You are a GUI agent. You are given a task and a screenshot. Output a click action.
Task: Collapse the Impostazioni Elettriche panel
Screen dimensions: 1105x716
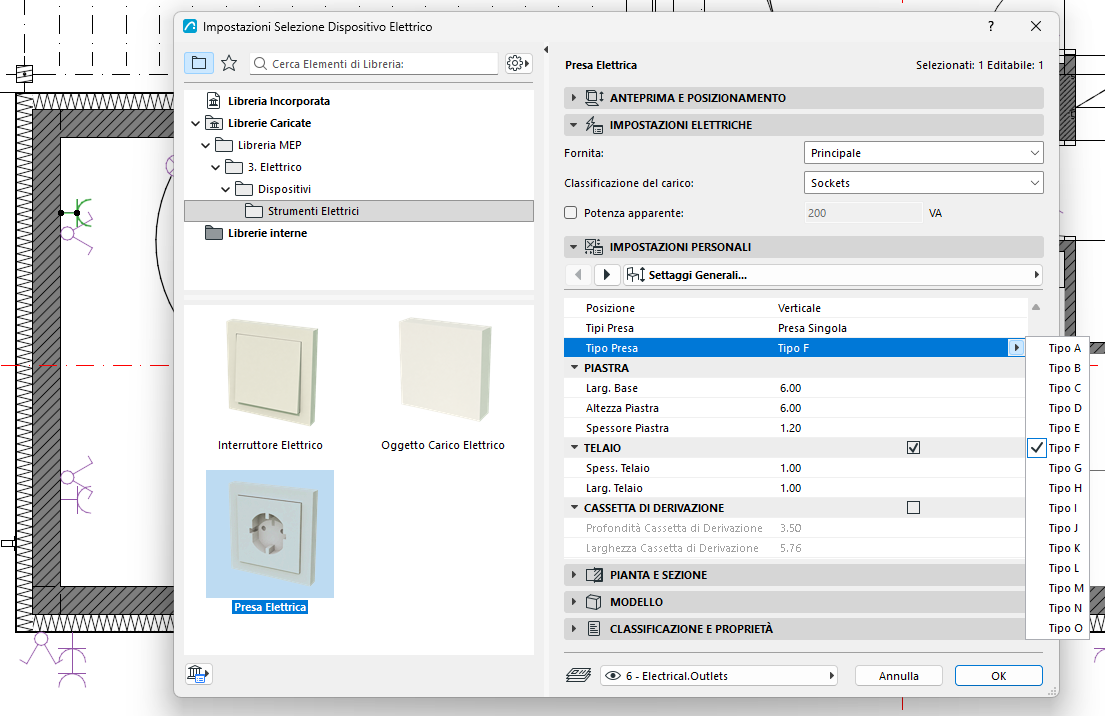pyautogui.click(x=574, y=125)
